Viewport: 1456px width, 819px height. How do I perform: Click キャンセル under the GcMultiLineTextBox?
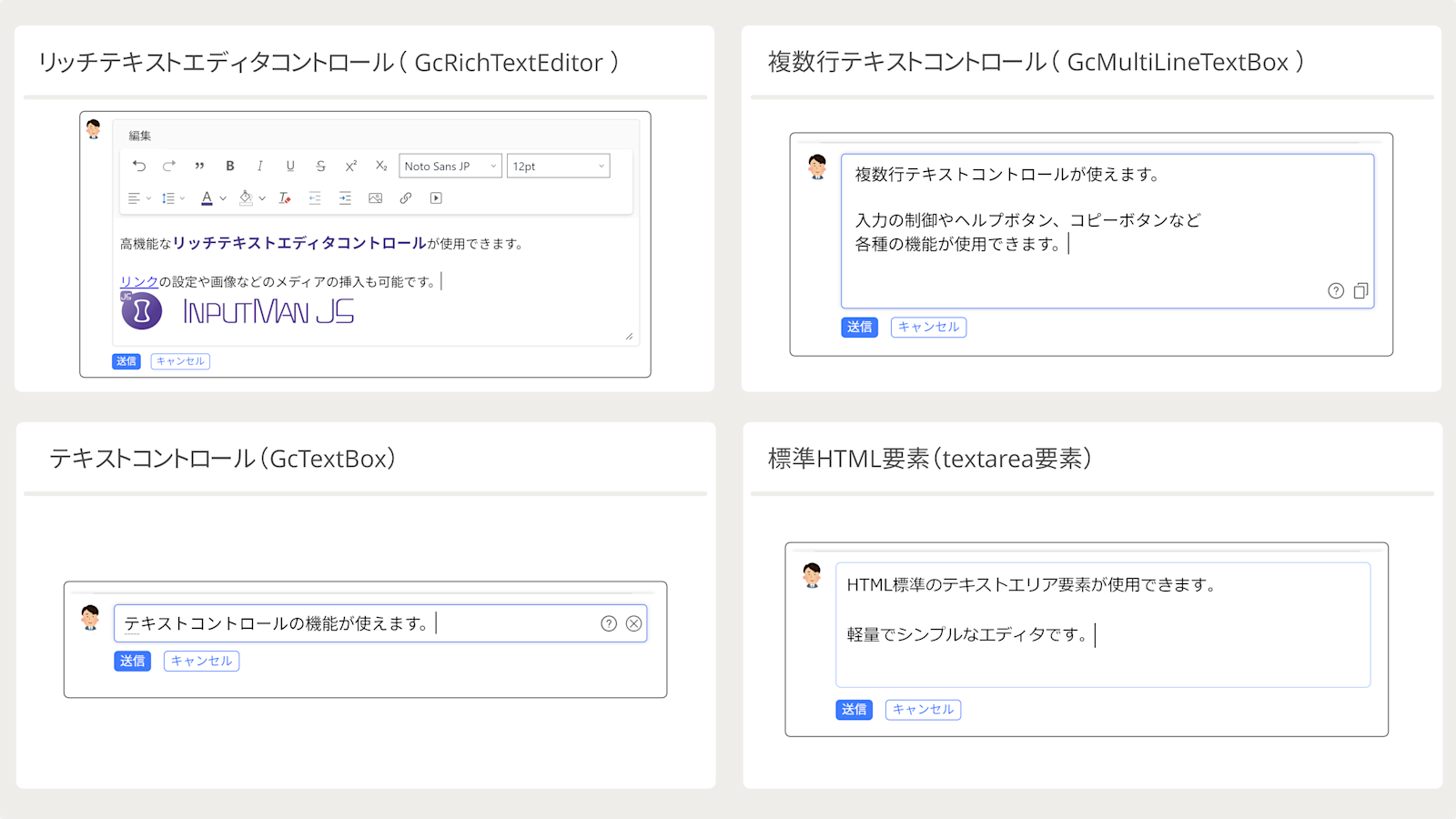pos(929,328)
